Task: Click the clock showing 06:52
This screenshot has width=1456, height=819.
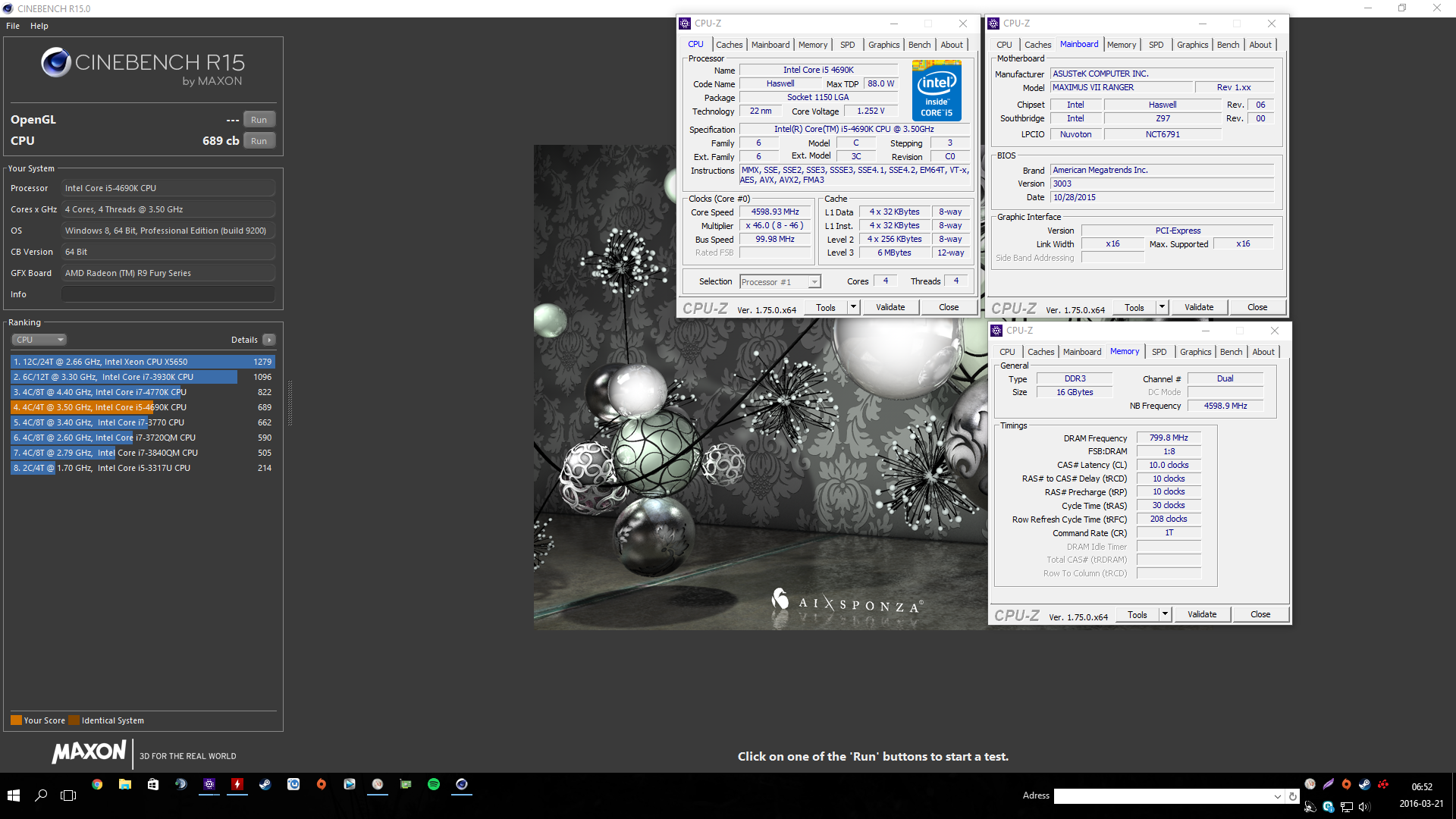Action: [1422, 787]
